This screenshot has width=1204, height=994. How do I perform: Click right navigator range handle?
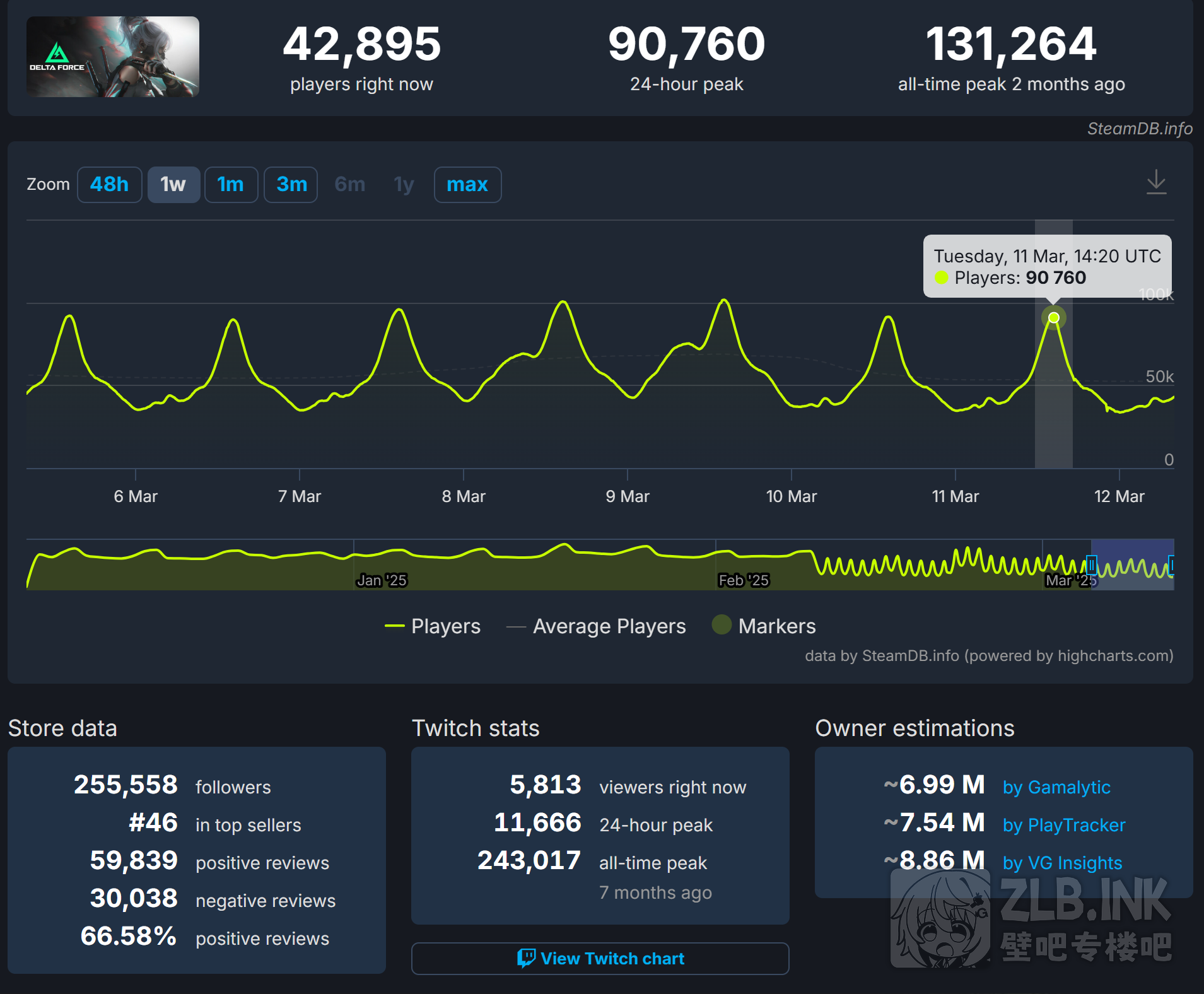pyautogui.click(x=1171, y=564)
